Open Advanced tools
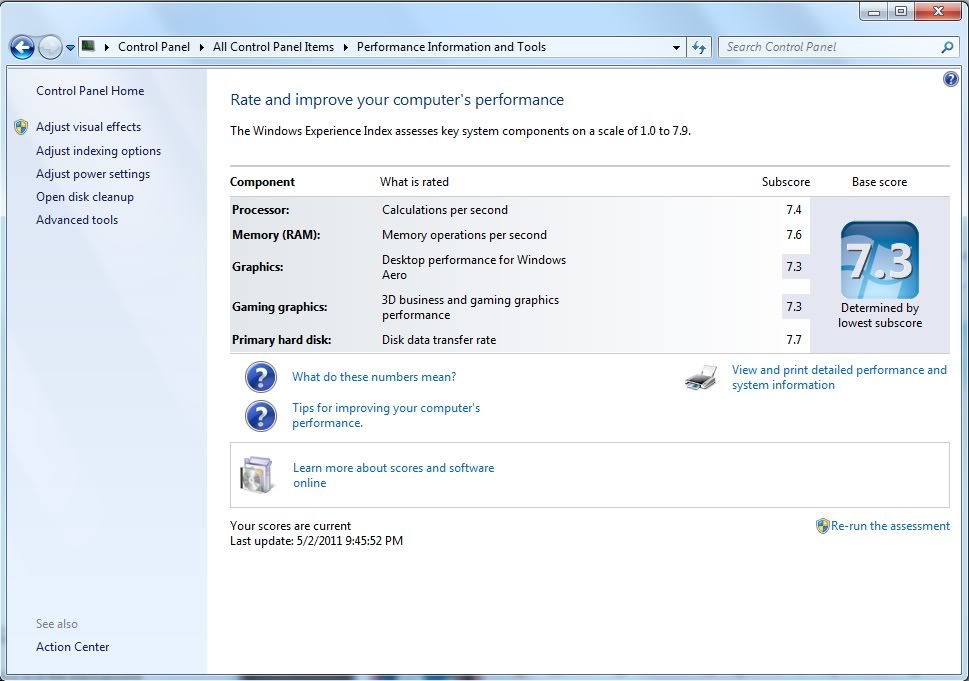The height and width of the screenshot is (681, 969). pos(77,220)
